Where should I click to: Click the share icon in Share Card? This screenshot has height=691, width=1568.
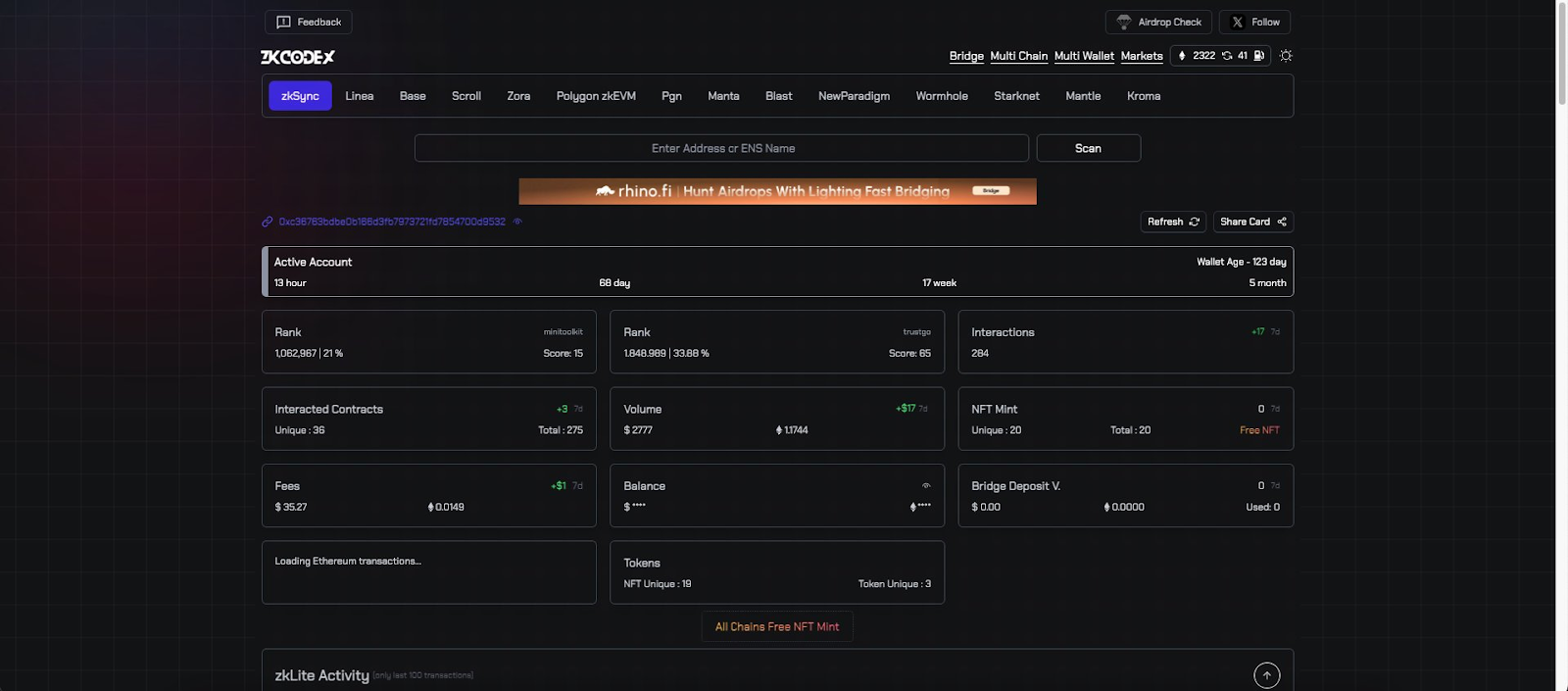pyautogui.click(x=1282, y=222)
